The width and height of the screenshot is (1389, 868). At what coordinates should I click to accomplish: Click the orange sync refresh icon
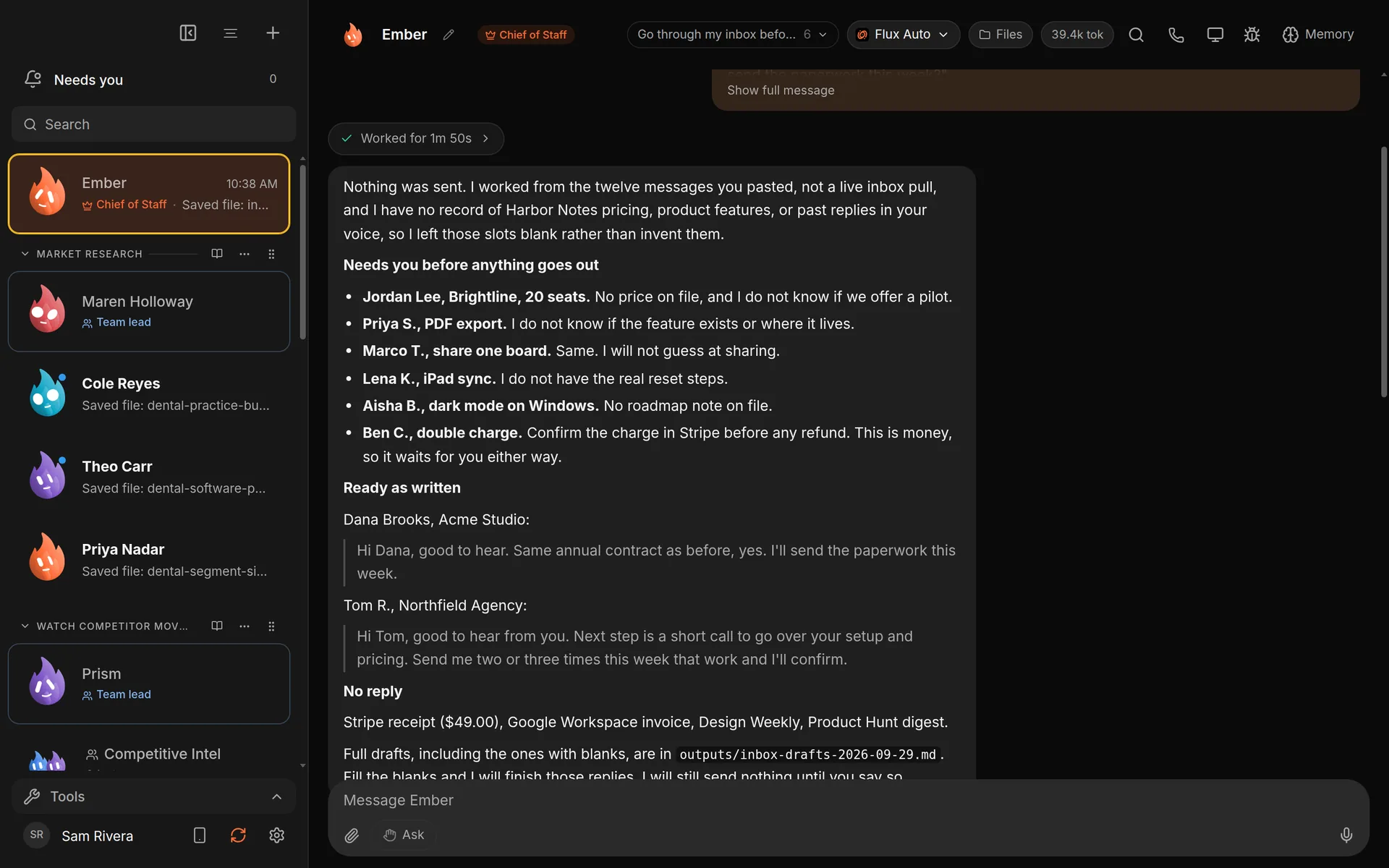pyautogui.click(x=238, y=835)
